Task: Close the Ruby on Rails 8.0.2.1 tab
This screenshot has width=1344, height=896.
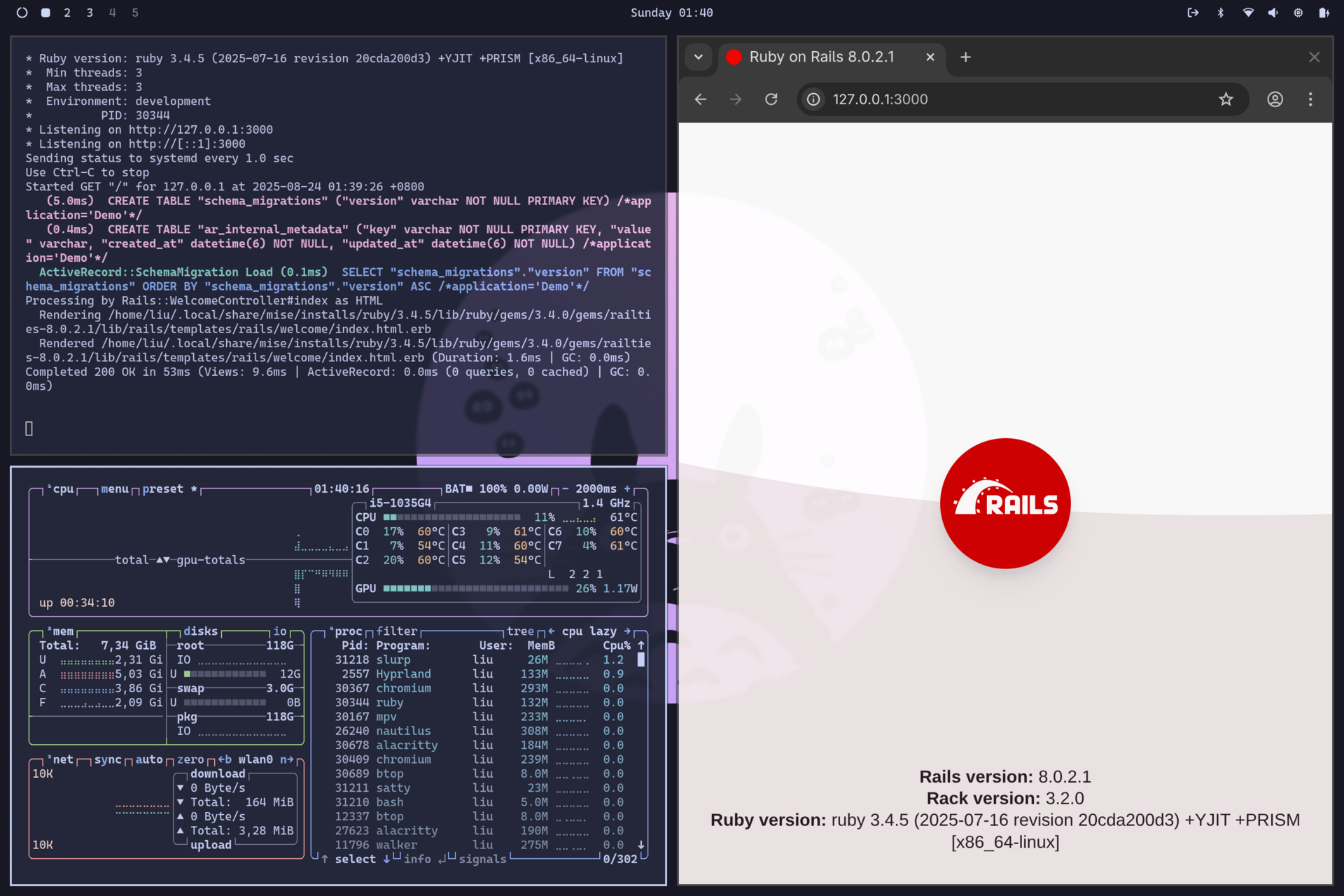Action: click(x=930, y=57)
